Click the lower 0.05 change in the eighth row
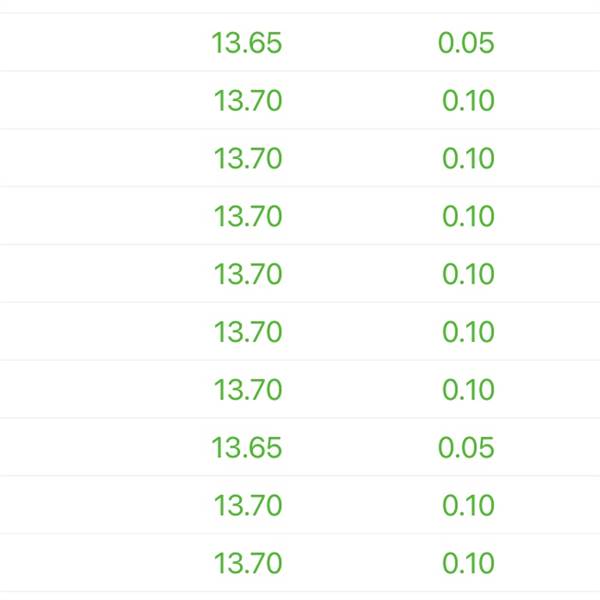This screenshot has width=600, height=600. (466, 447)
